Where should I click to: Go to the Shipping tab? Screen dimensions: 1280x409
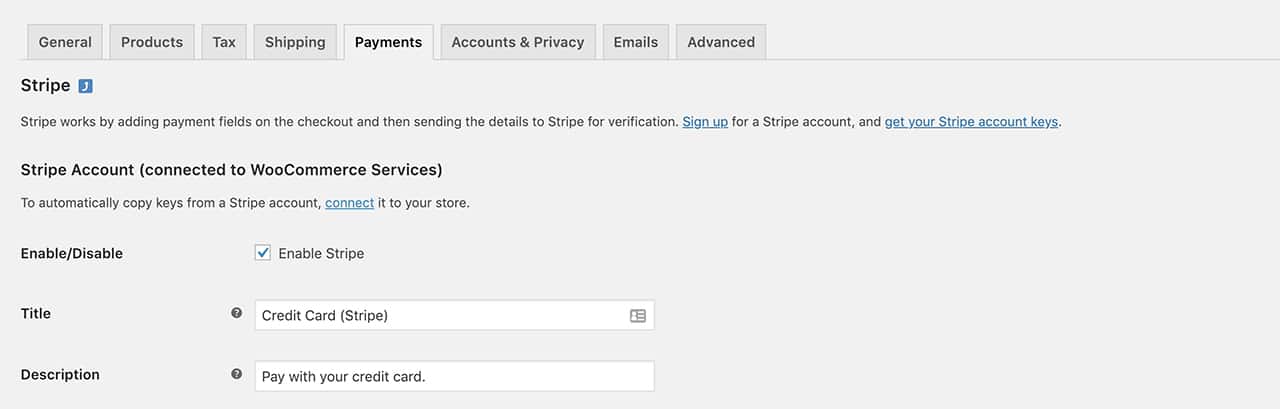point(295,42)
